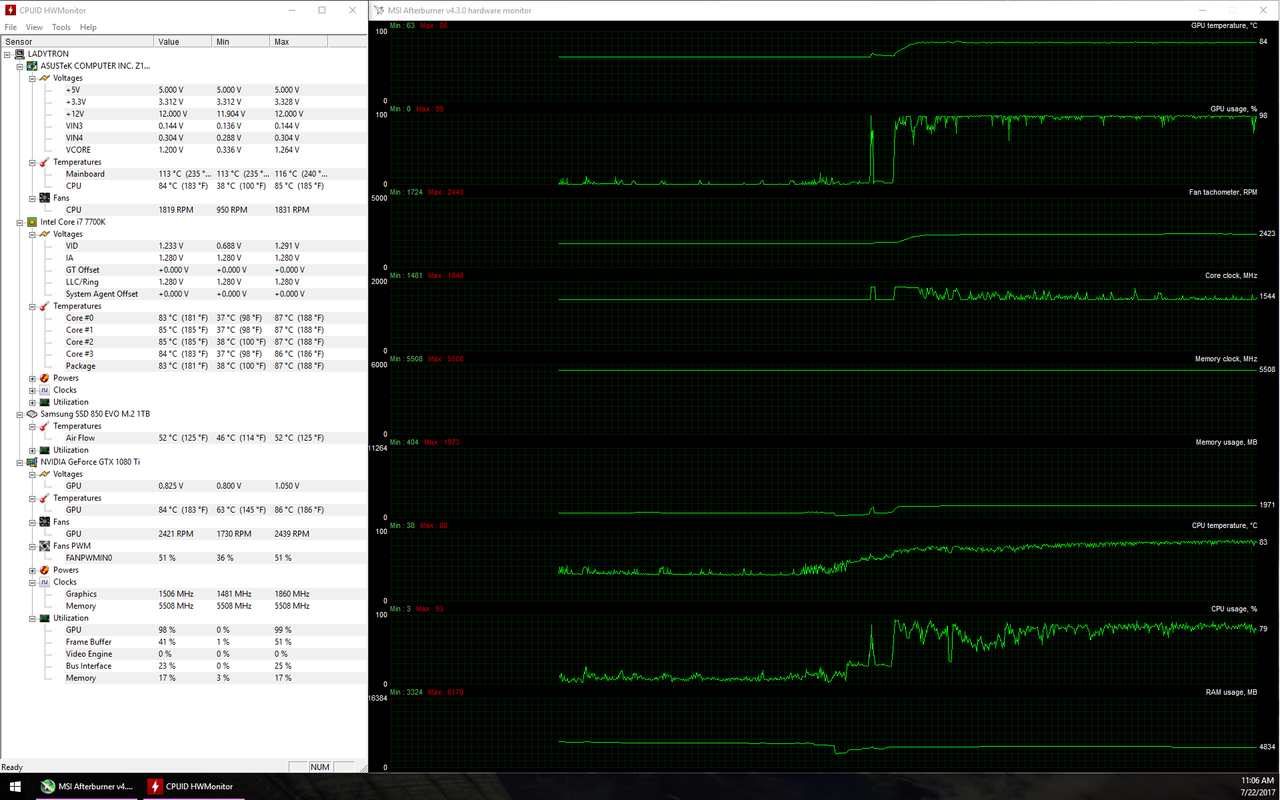Click the Sensor column header
Viewport: 1280px width, 800px height.
pos(78,42)
